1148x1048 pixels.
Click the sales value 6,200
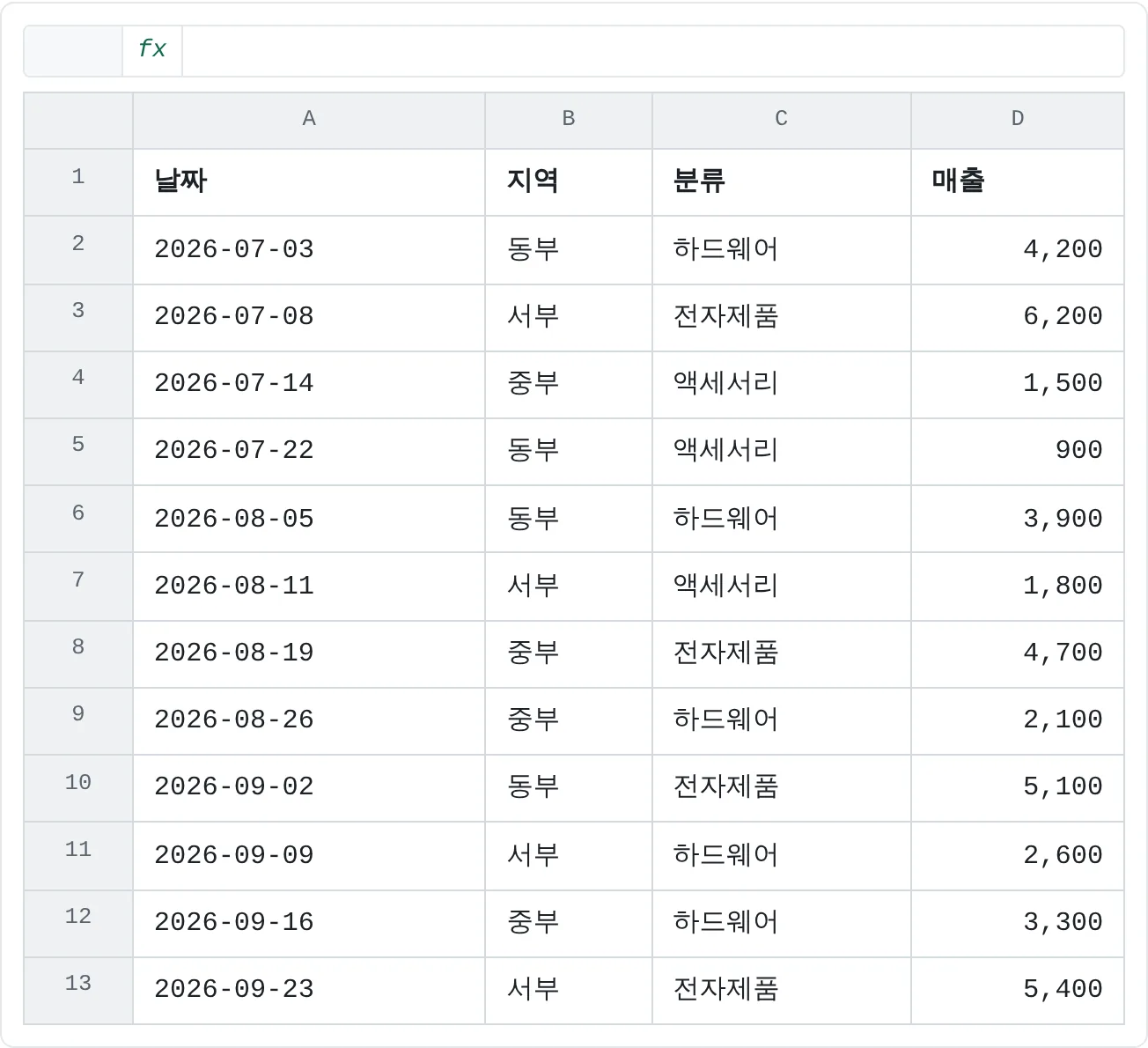tap(1018, 318)
